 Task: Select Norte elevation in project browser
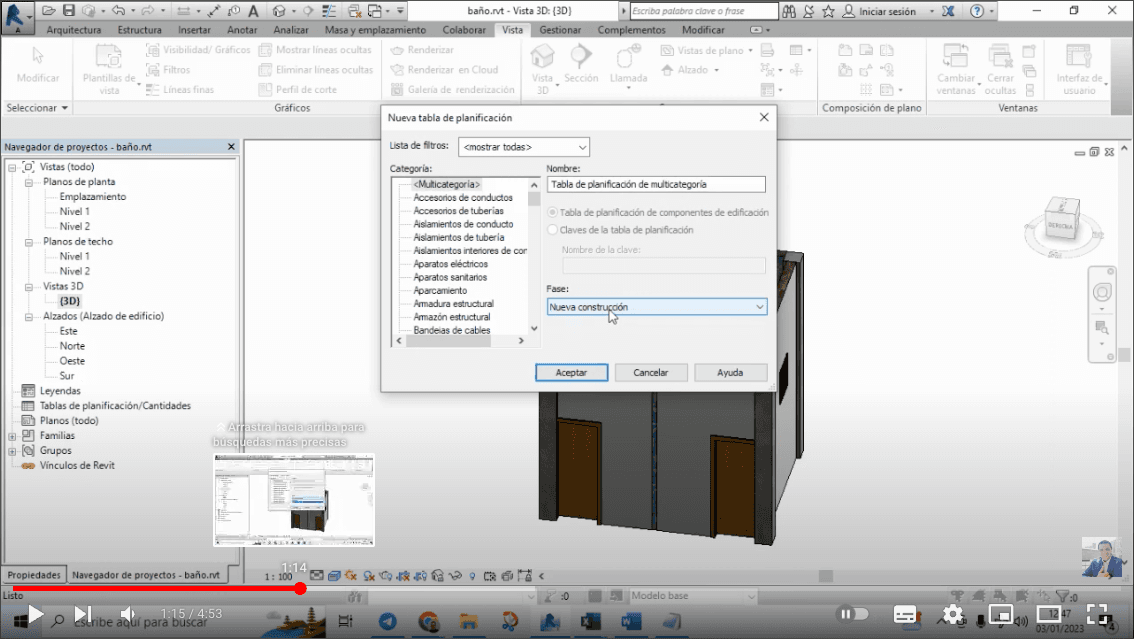(x=72, y=346)
